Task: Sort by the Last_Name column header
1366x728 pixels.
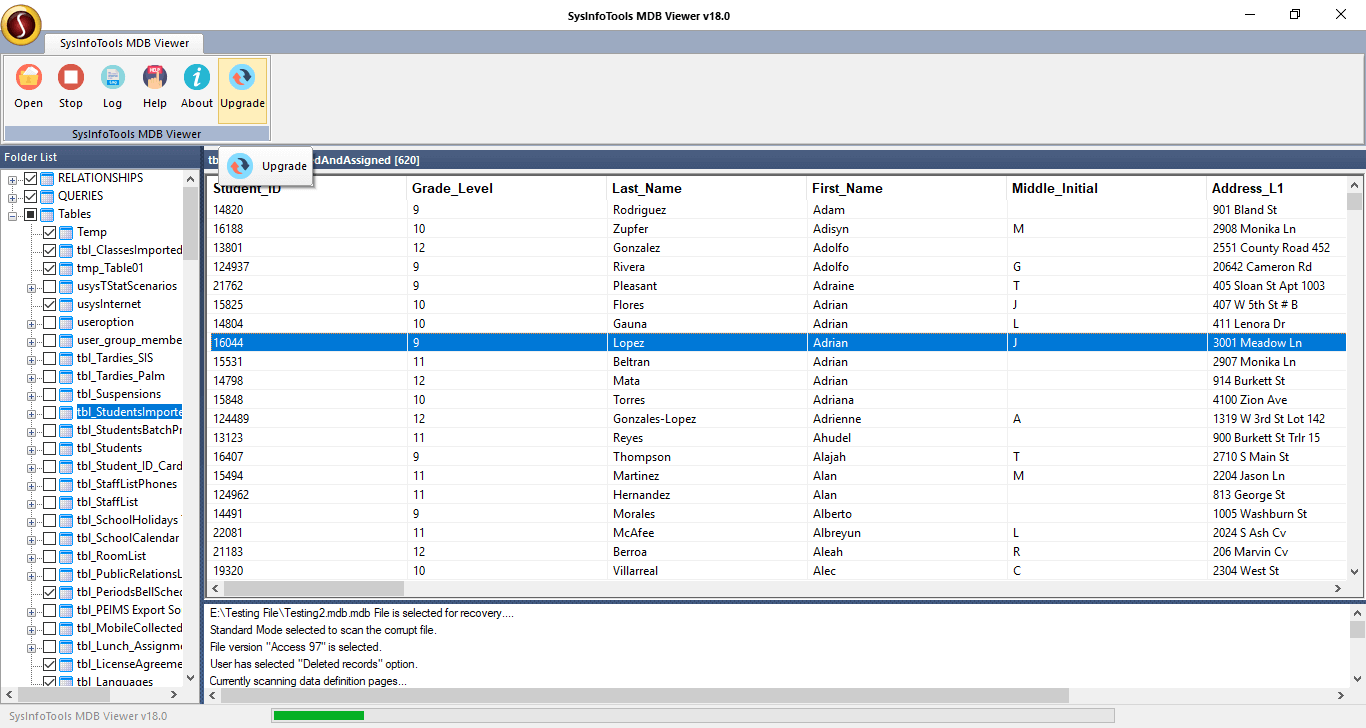Action: [x=647, y=188]
